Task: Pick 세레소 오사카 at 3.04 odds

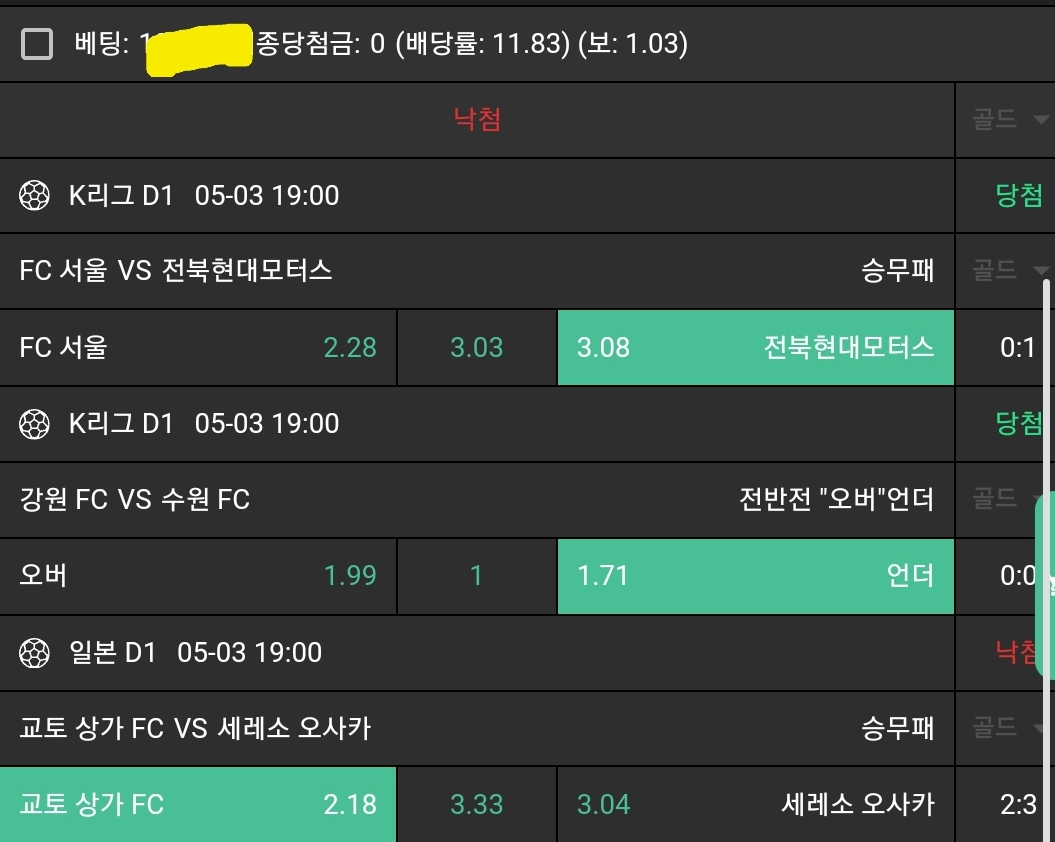Action: point(755,804)
